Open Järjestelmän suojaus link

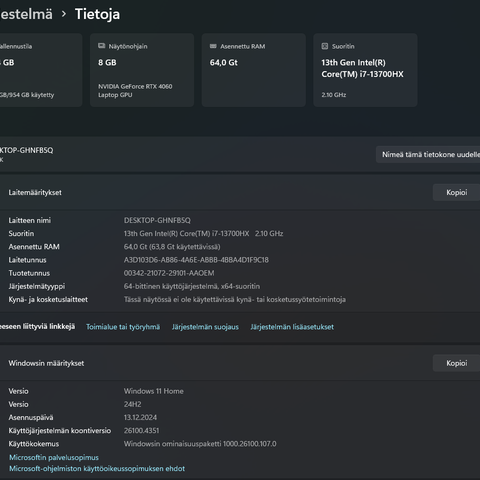click(x=205, y=327)
